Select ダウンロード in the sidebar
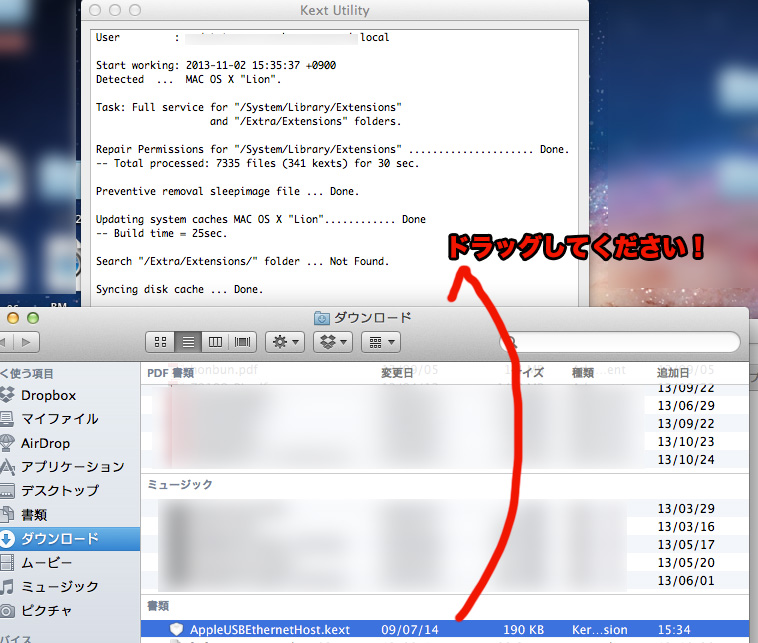Screen dimensions: 758x643 (x=70, y=539)
